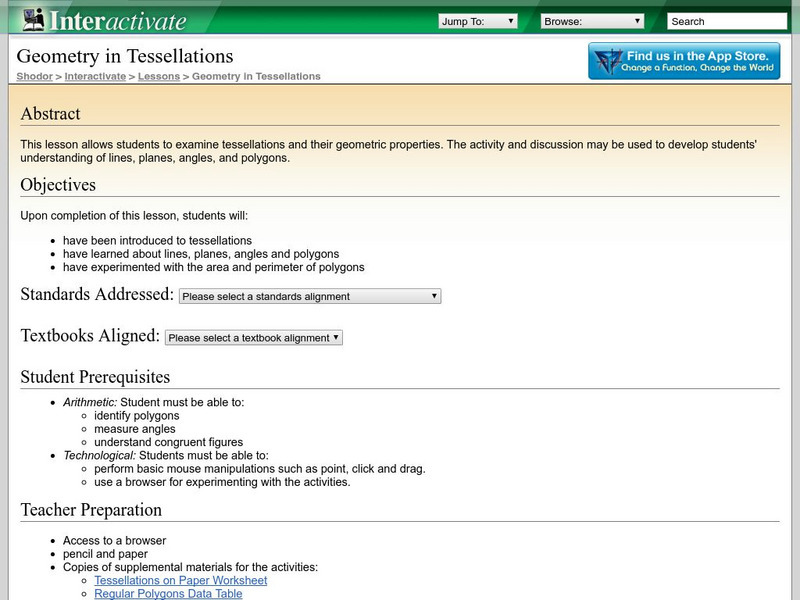Expand the standards alignment dropdown
Image resolution: width=800 pixels, height=600 pixels.
click(310, 296)
